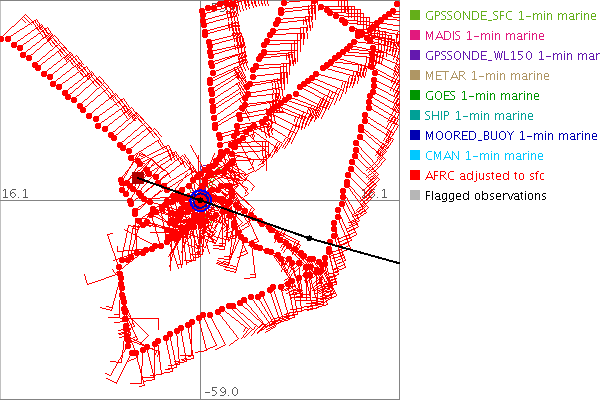This screenshot has width=600, height=400.
Task: Click the GOES green legend swatch
Action: (415, 96)
